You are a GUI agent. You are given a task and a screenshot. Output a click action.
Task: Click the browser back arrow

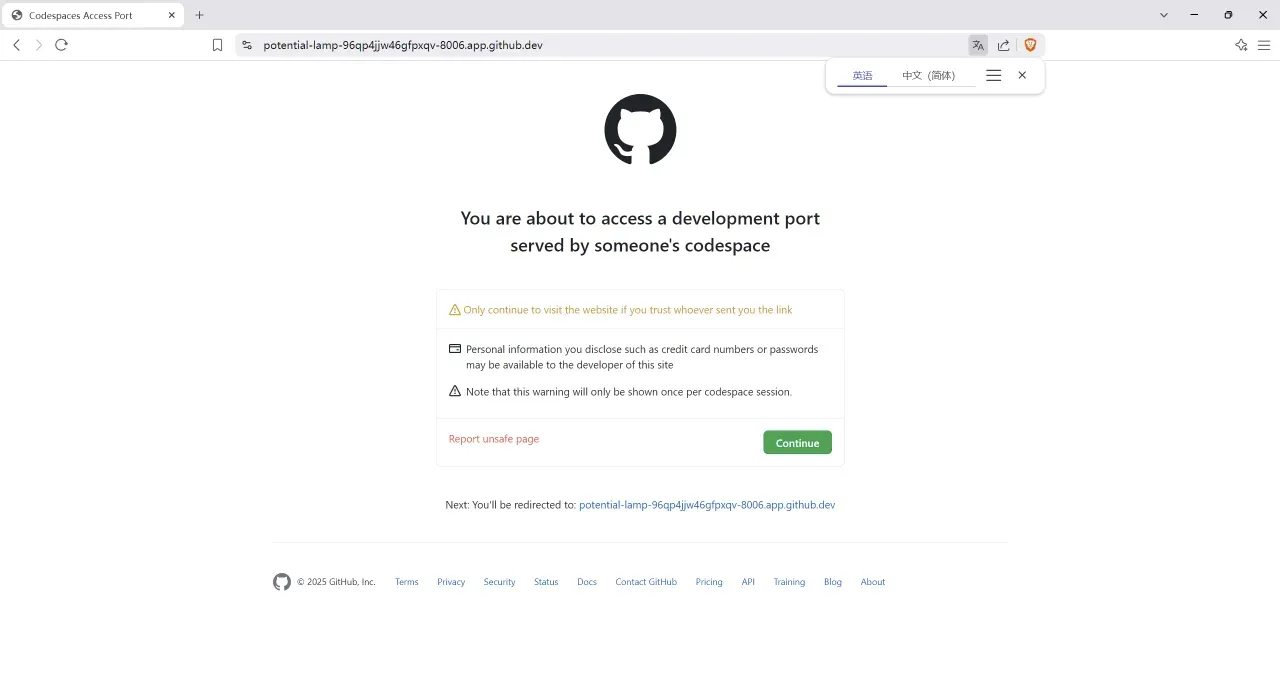coord(16,45)
